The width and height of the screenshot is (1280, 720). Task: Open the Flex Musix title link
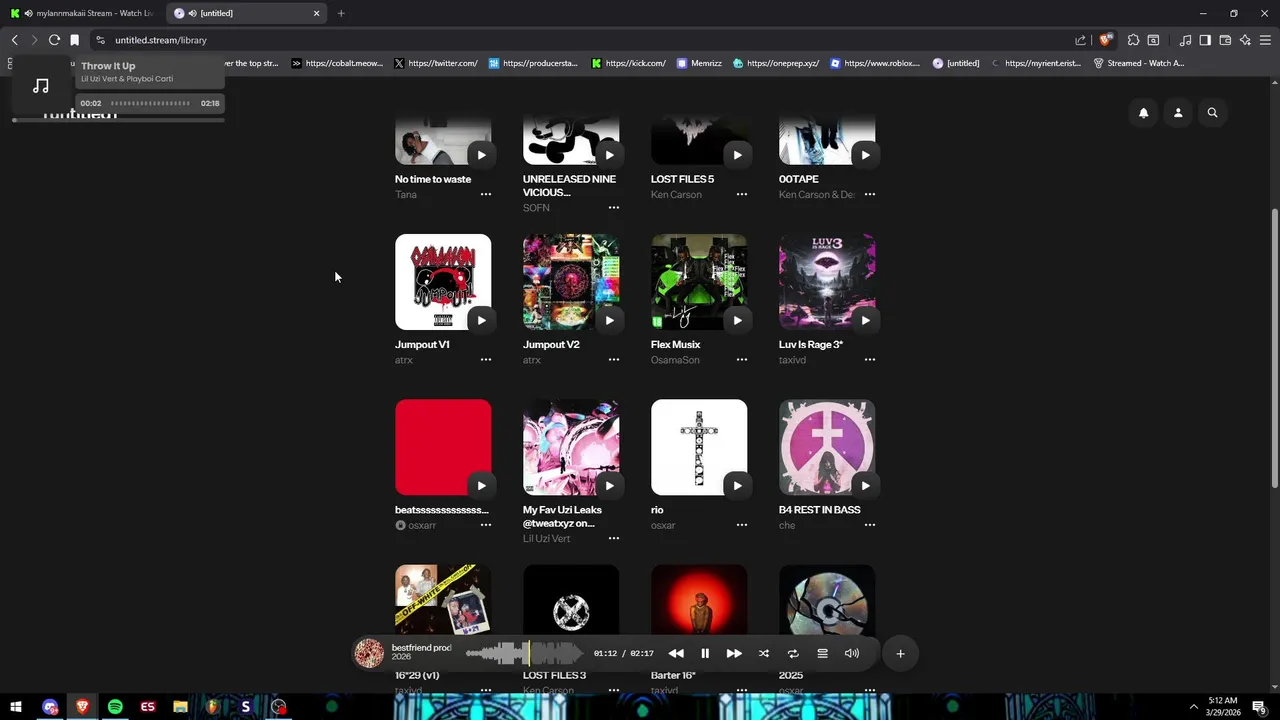click(x=675, y=344)
